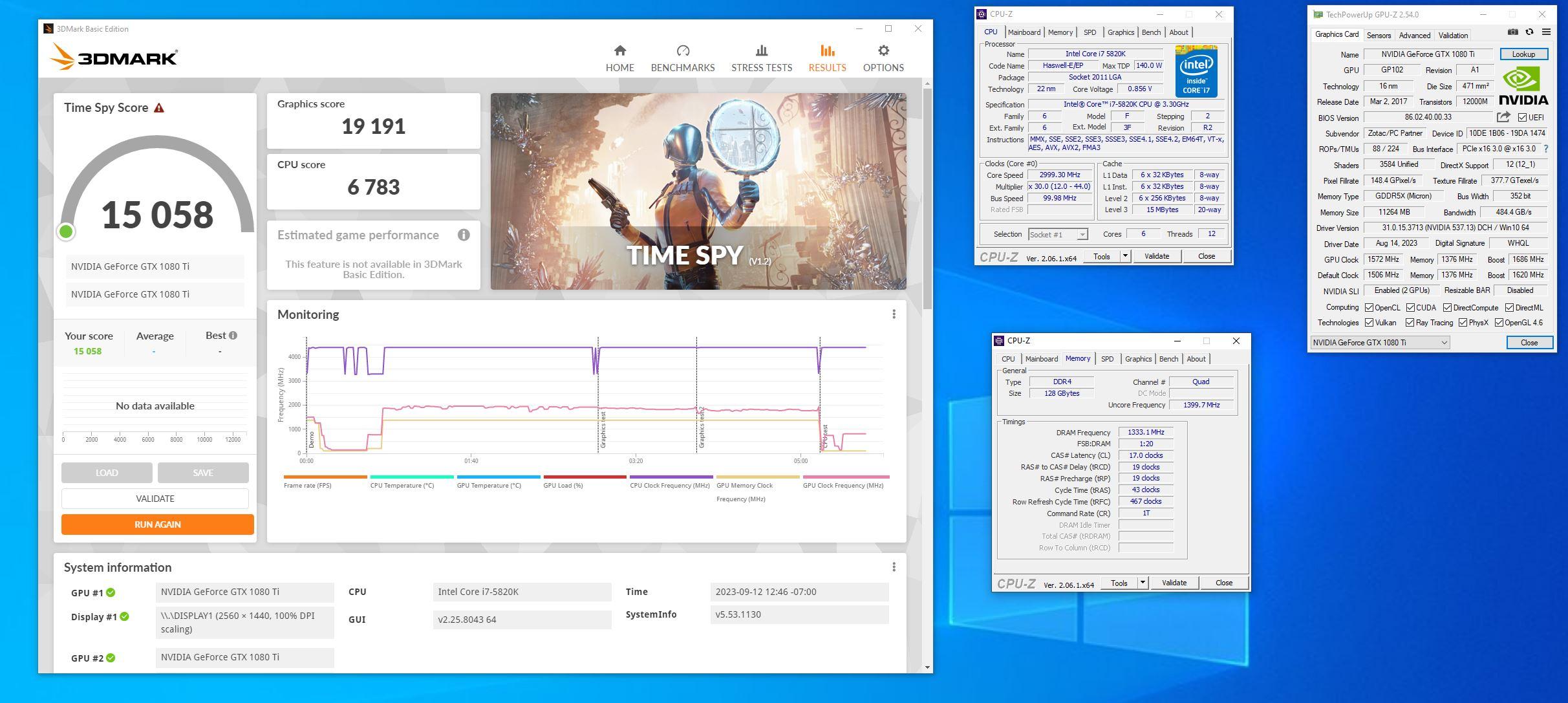Toggle the Ray Tracing checkbox
The width and height of the screenshot is (1568, 703).
pyautogui.click(x=1410, y=323)
